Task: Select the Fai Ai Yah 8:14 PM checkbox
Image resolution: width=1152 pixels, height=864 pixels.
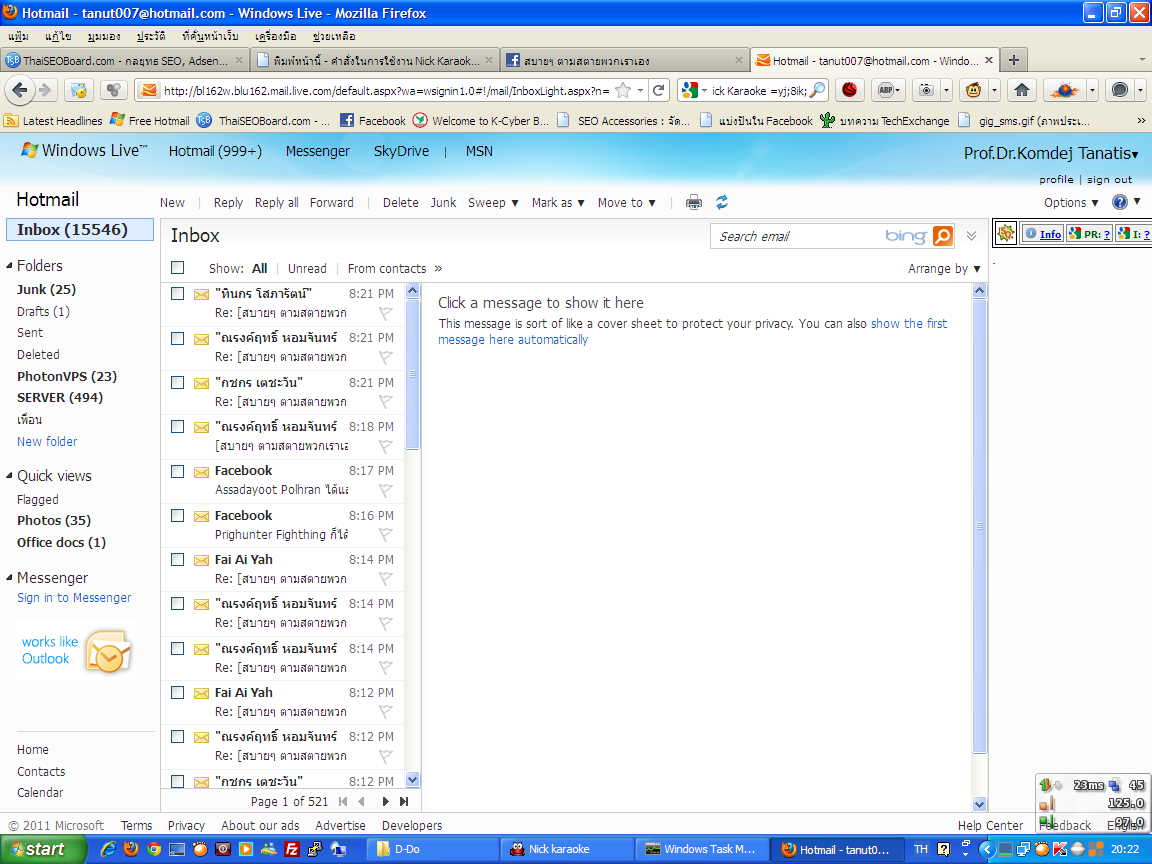Action: click(177, 559)
